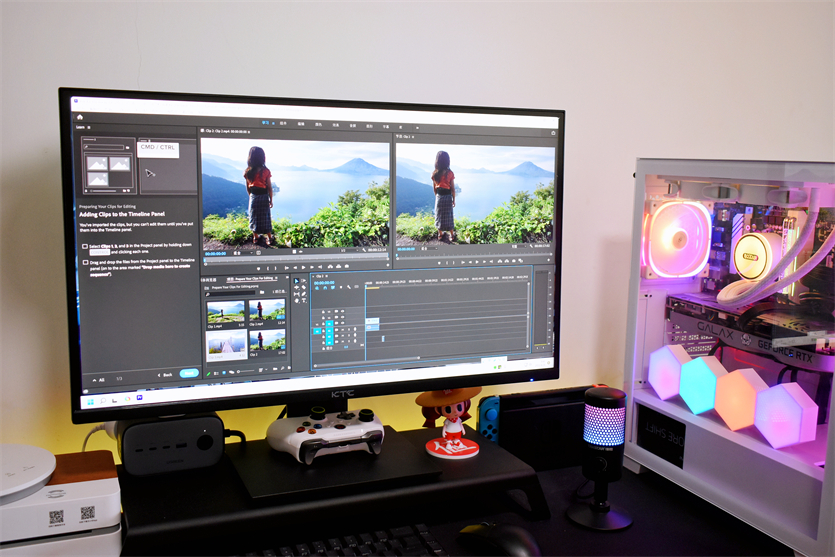Check the 'Select Clips 1, 2, and 3' step checkbox
This screenshot has width=835, height=557.
(x=85, y=246)
